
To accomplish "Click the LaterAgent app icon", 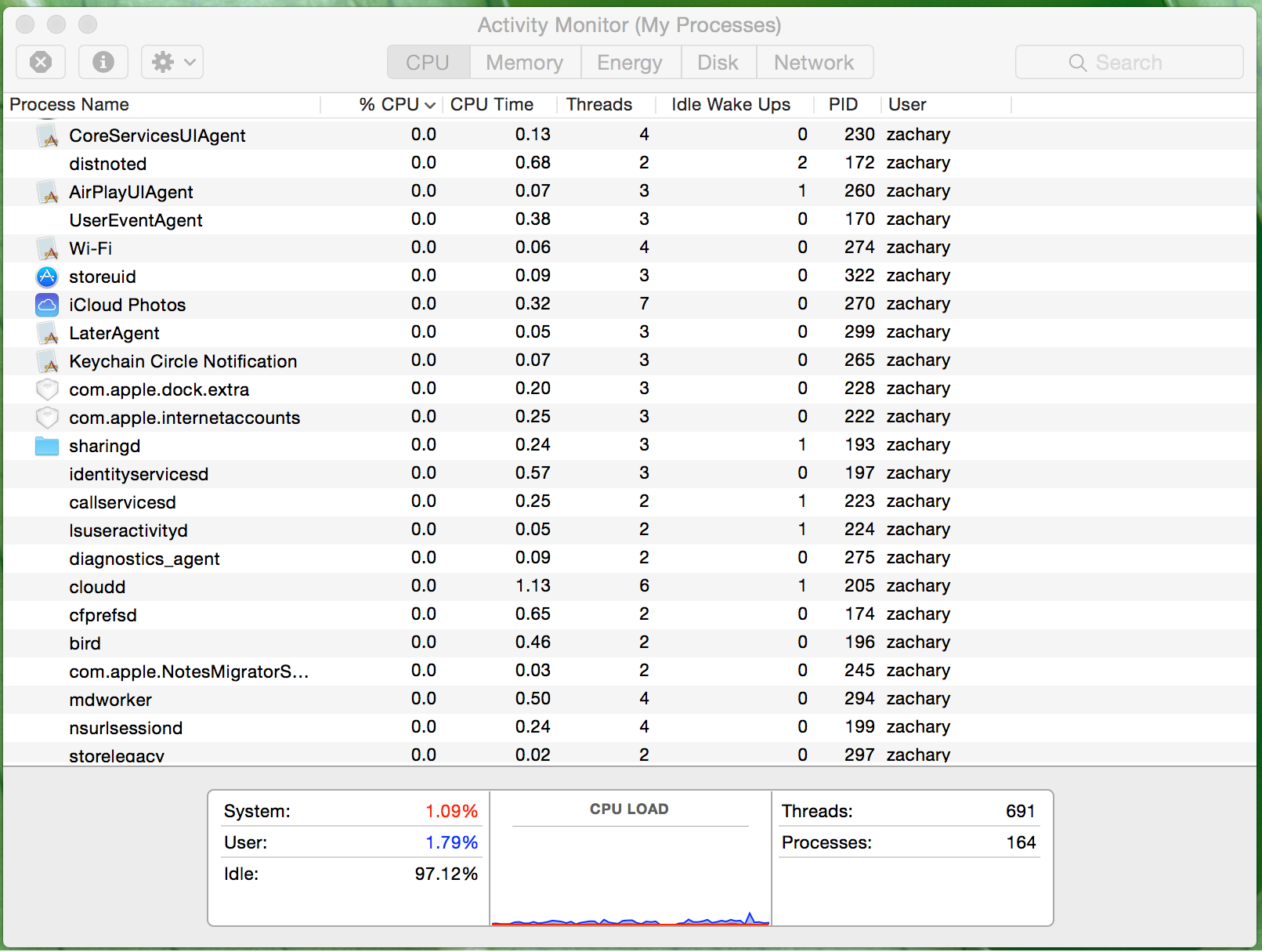I will pyautogui.click(x=48, y=333).
